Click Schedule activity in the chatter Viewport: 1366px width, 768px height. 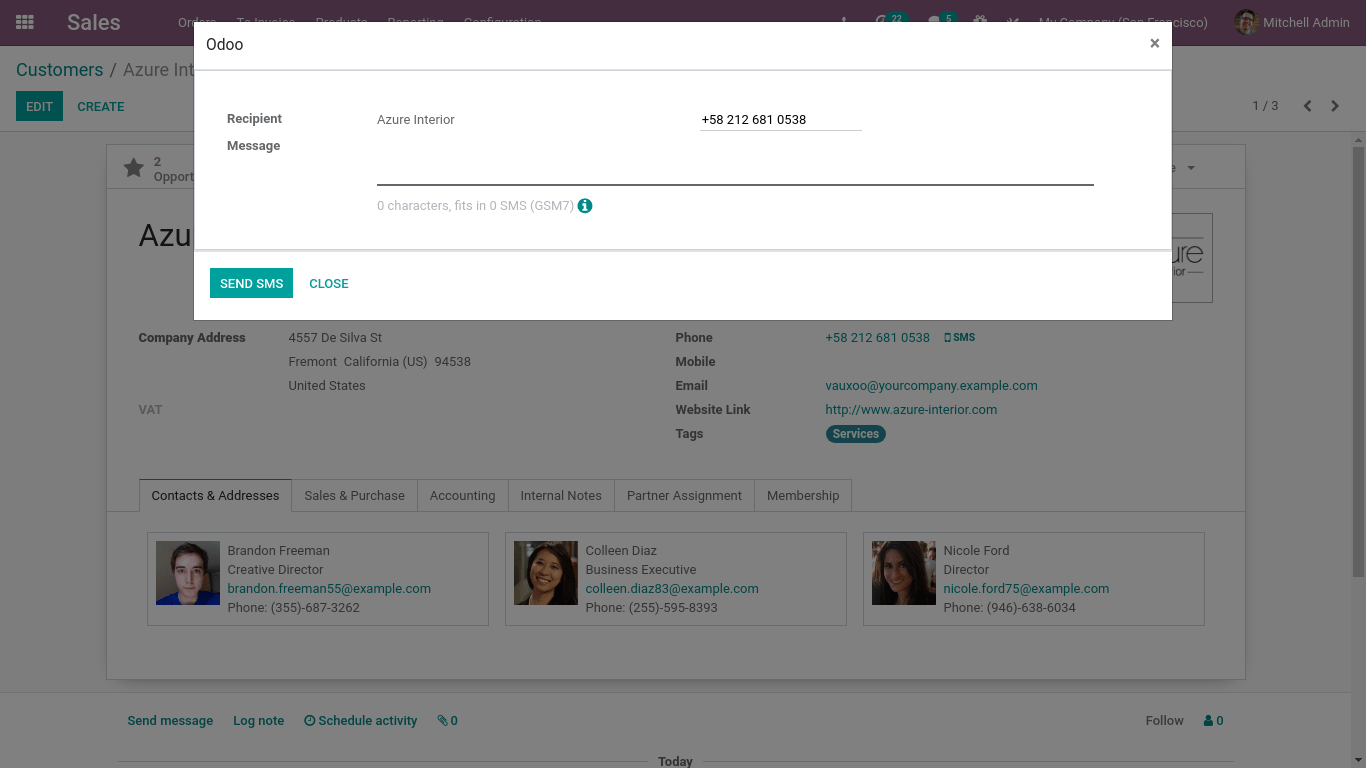pyautogui.click(x=360, y=720)
